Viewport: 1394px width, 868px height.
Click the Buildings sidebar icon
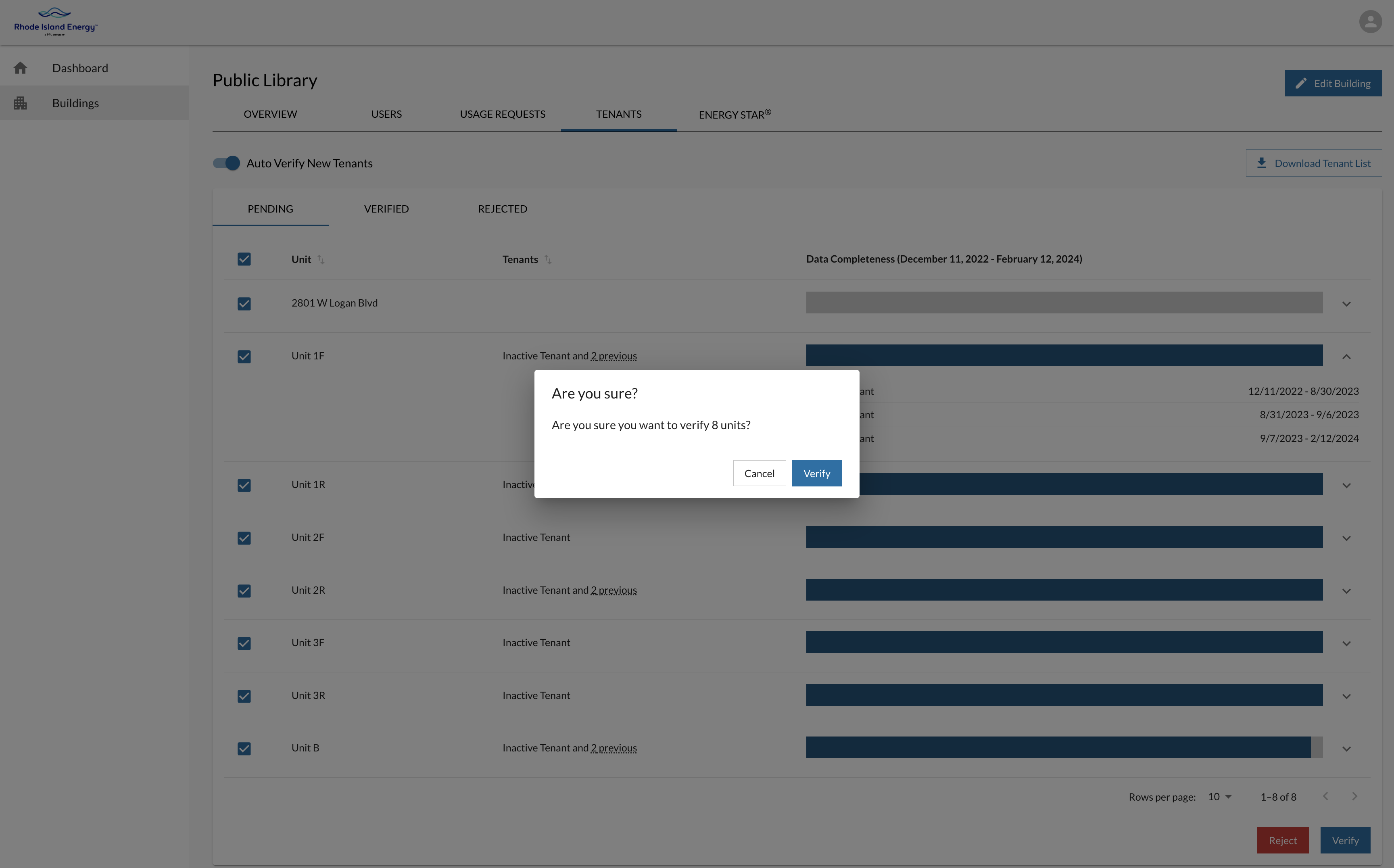pos(20,103)
